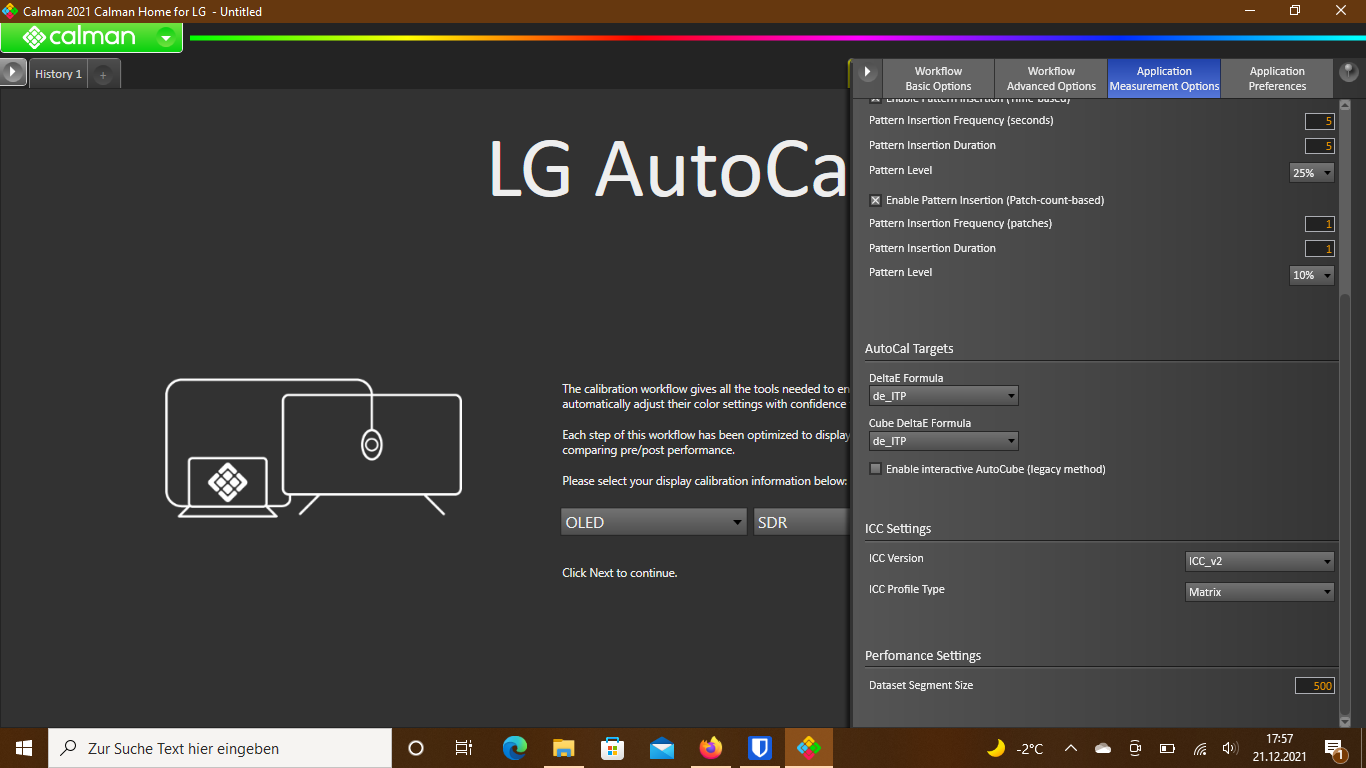Open File Explorer from taskbar
The width and height of the screenshot is (1366, 768).
point(564,748)
